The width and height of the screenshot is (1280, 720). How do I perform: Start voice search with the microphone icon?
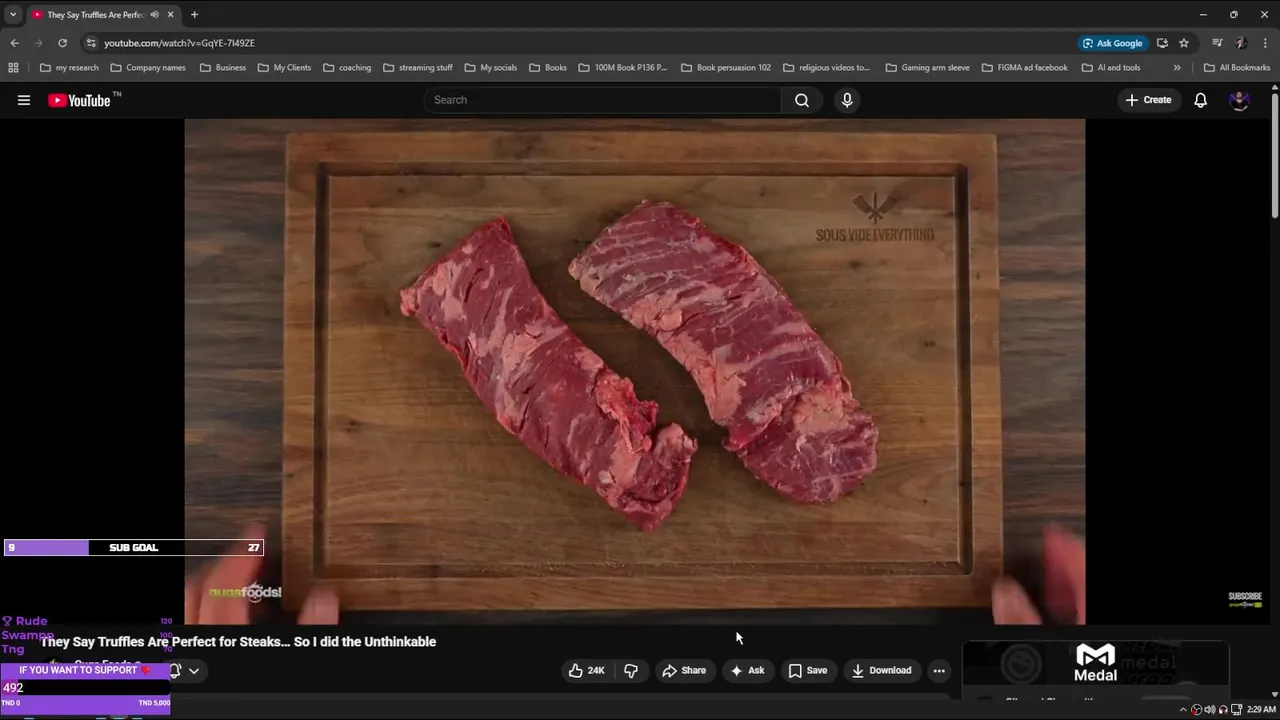[x=847, y=100]
